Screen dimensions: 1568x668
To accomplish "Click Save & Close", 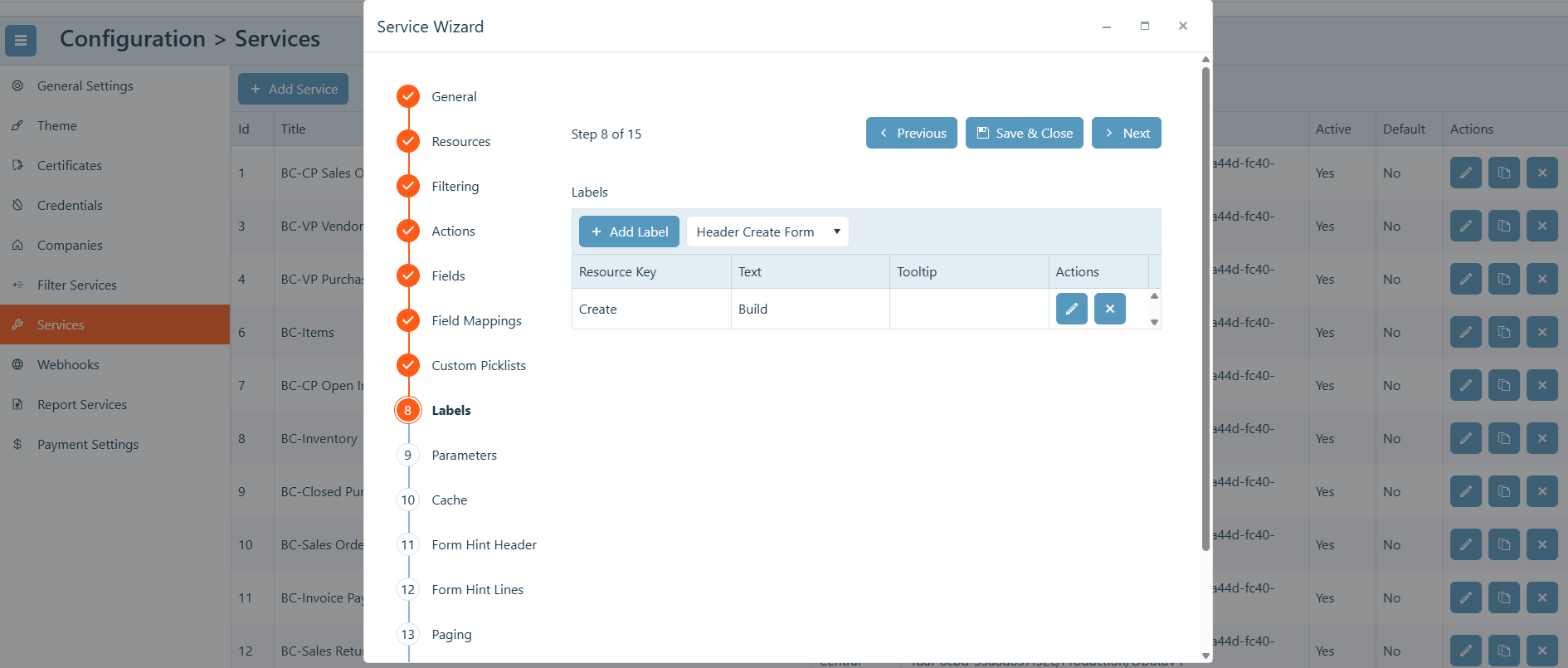I will click(x=1024, y=133).
